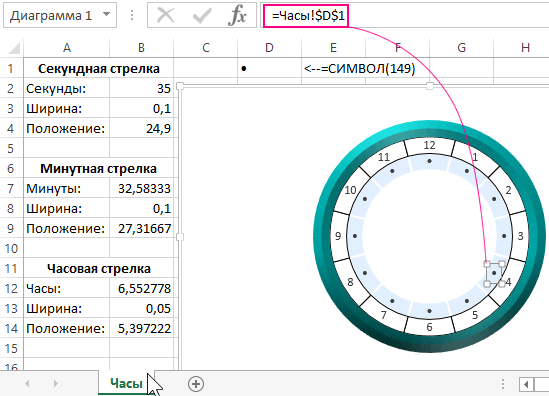Switch to the Часы sheet tab
This screenshot has height=396, width=549.
(x=126, y=383)
